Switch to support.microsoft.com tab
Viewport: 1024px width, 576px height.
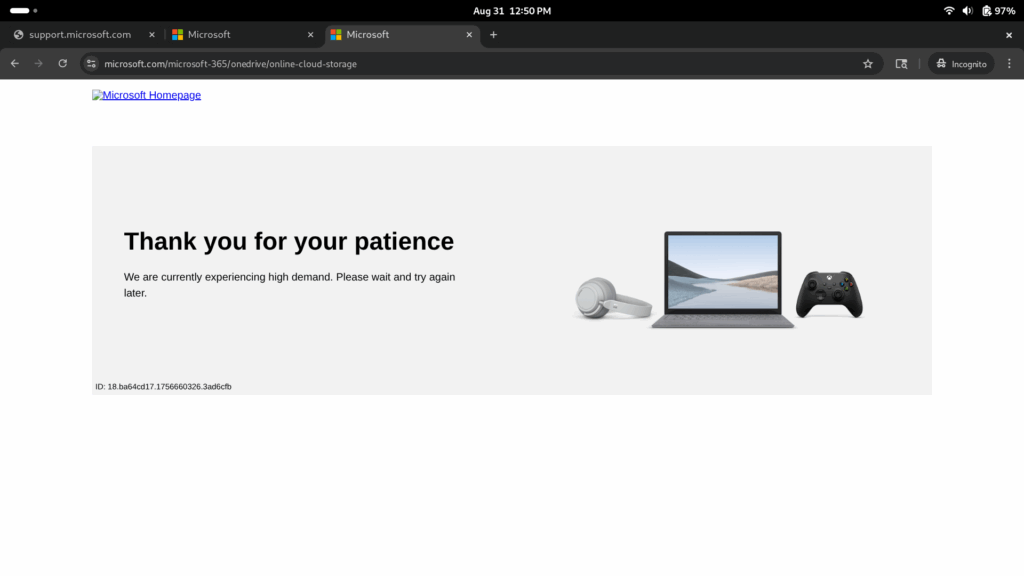point(80,35)
